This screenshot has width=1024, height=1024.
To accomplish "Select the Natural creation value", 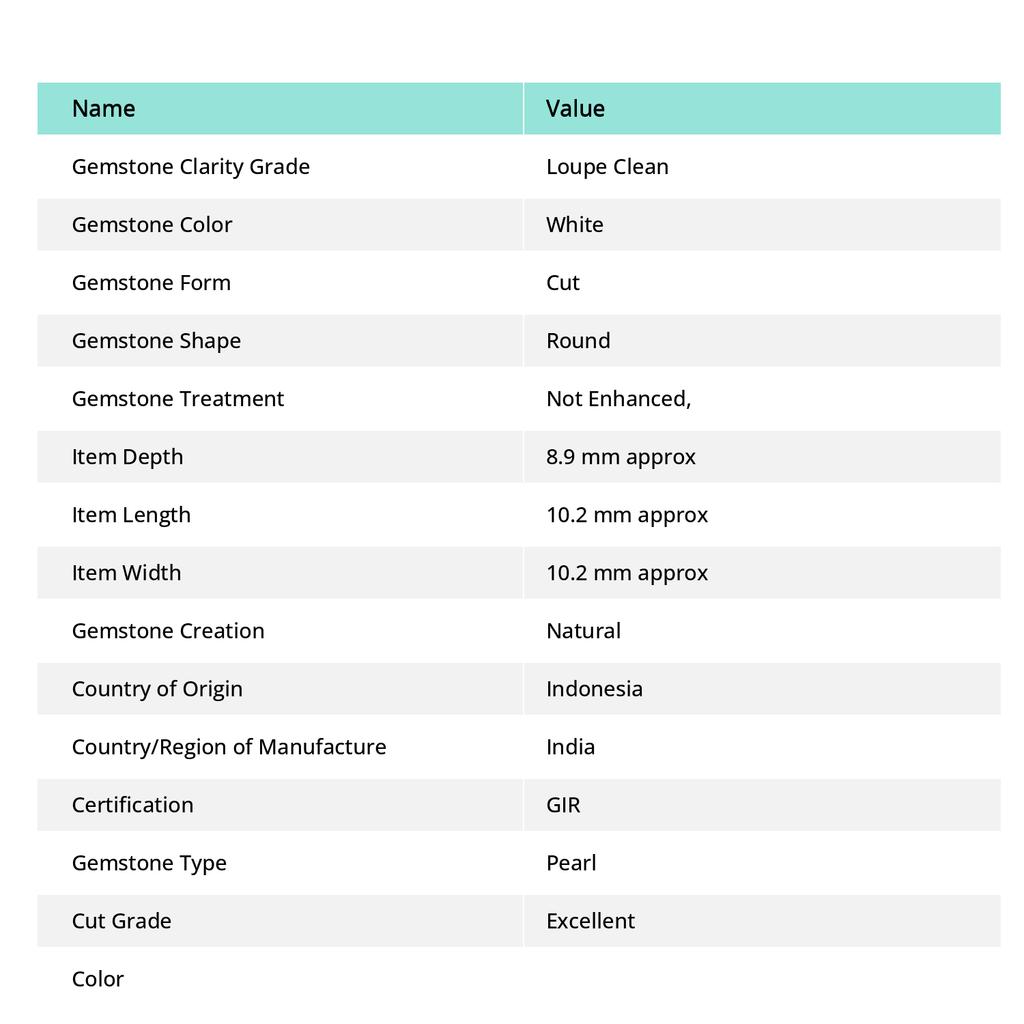I will point(583,630).
